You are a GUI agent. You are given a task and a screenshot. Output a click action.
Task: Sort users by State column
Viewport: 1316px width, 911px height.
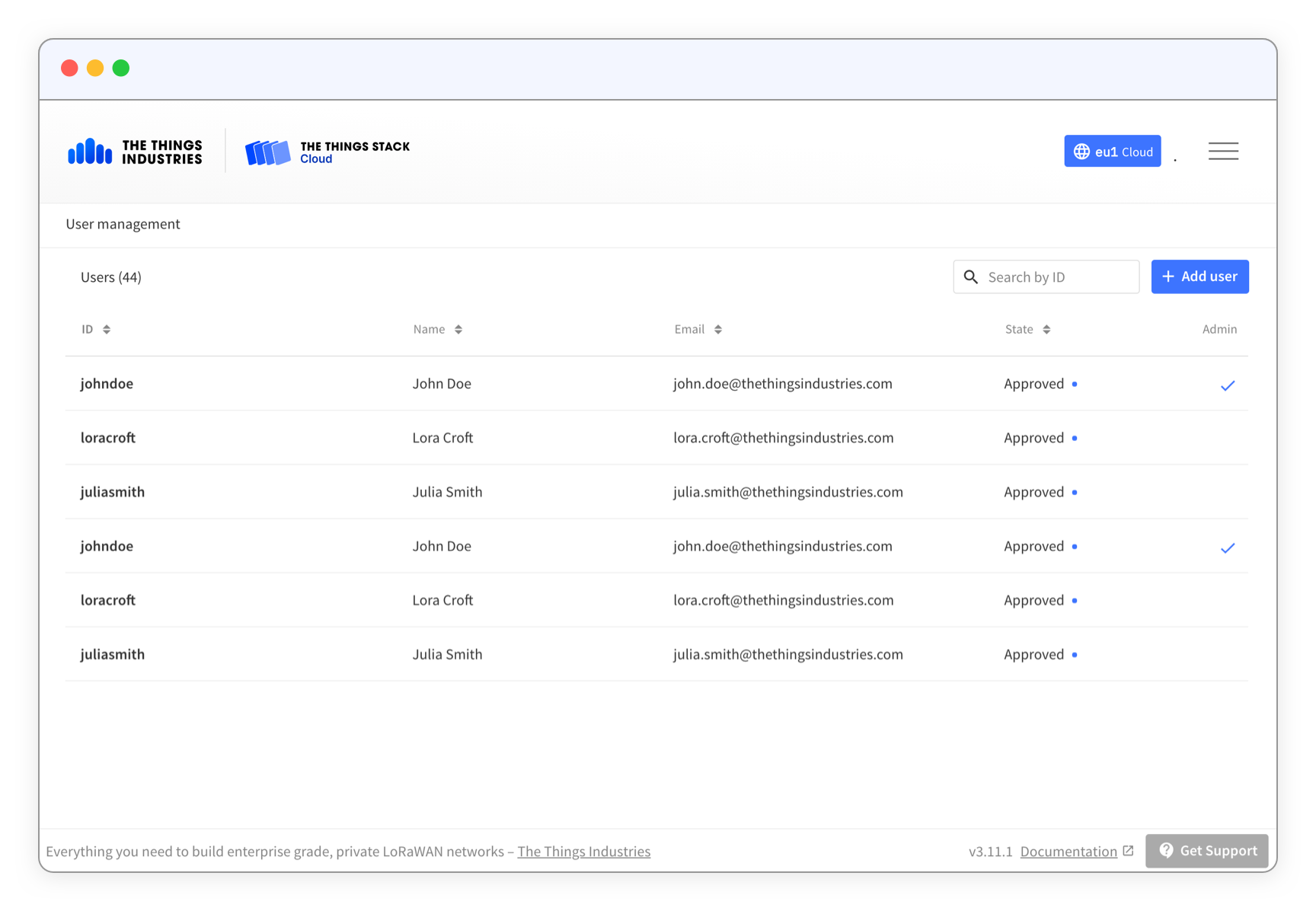coord(1027,329)
